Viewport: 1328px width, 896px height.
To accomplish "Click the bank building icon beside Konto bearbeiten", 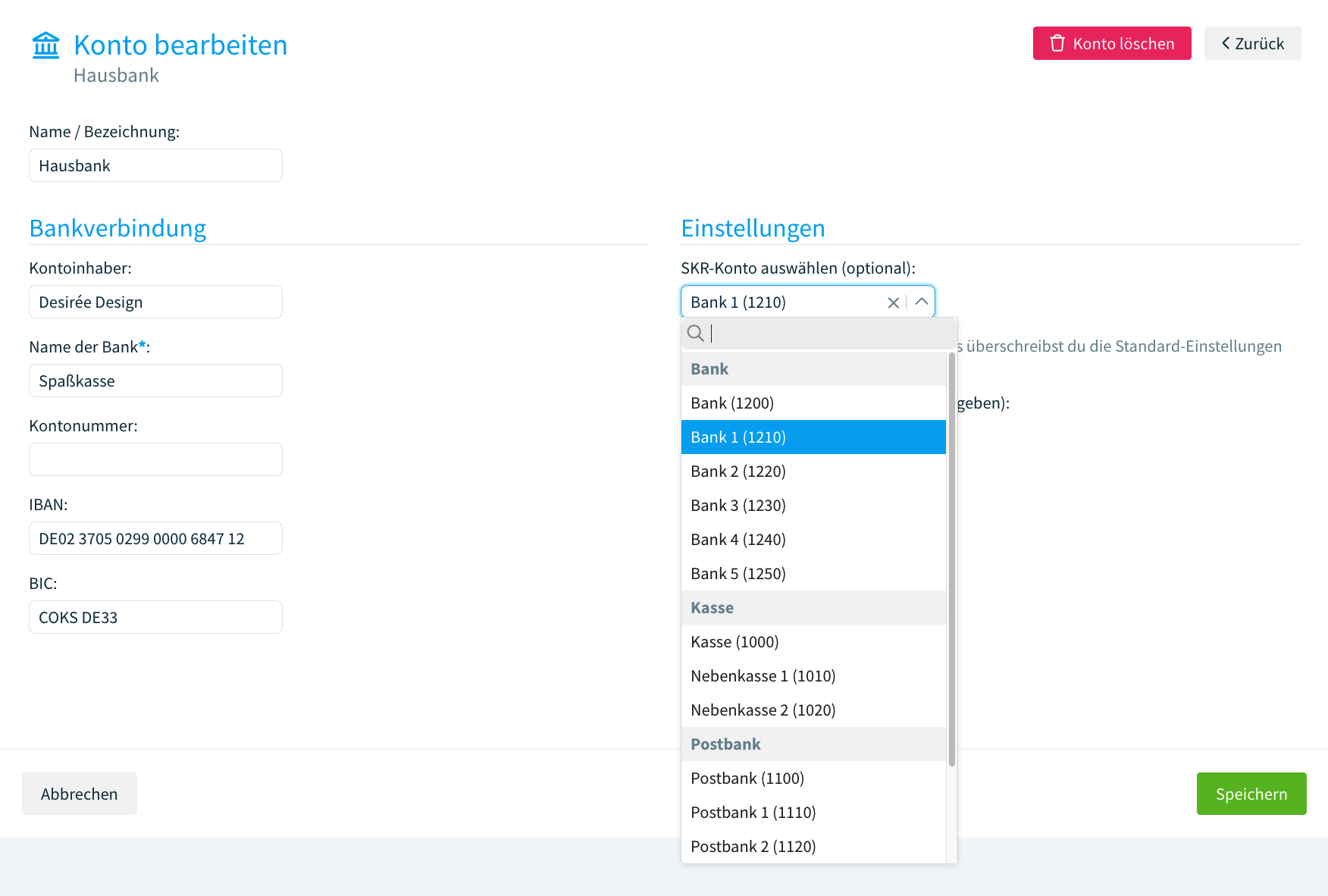I will [45, 45].
